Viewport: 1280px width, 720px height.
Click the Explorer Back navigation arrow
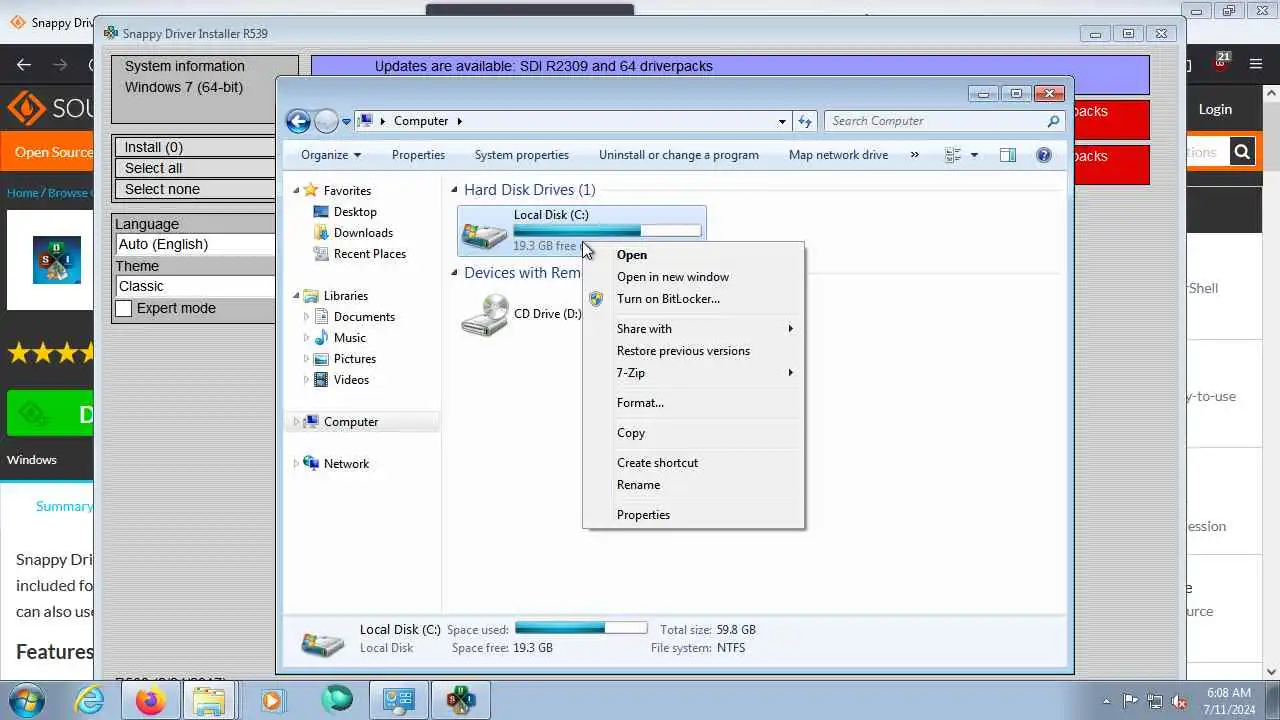298,121
